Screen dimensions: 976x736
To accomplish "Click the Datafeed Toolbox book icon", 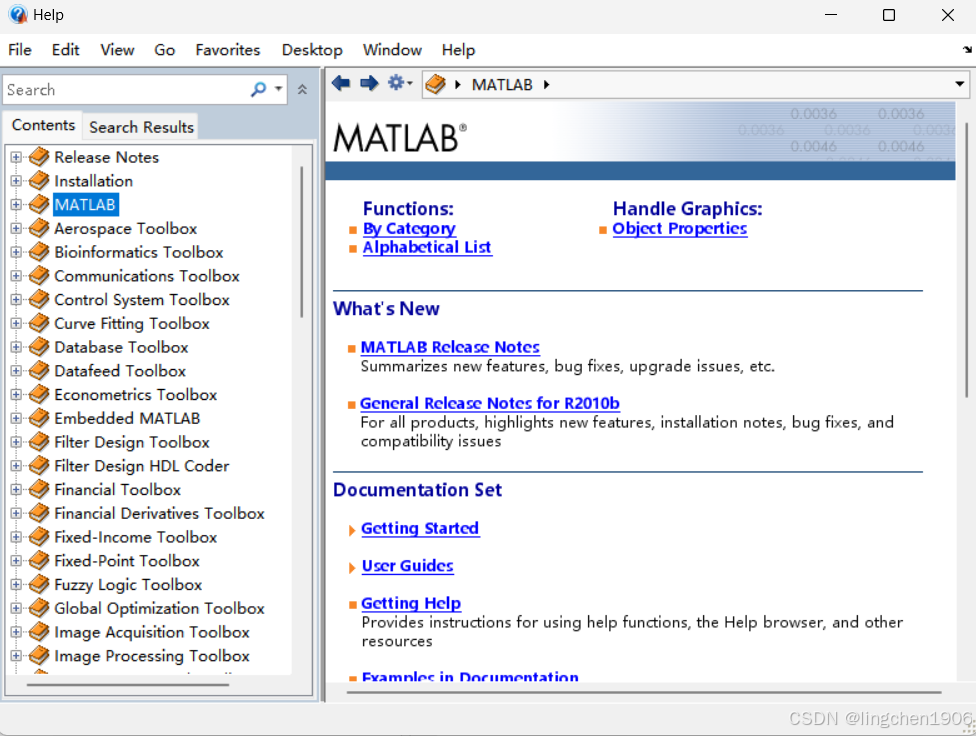I will [39, 370].
